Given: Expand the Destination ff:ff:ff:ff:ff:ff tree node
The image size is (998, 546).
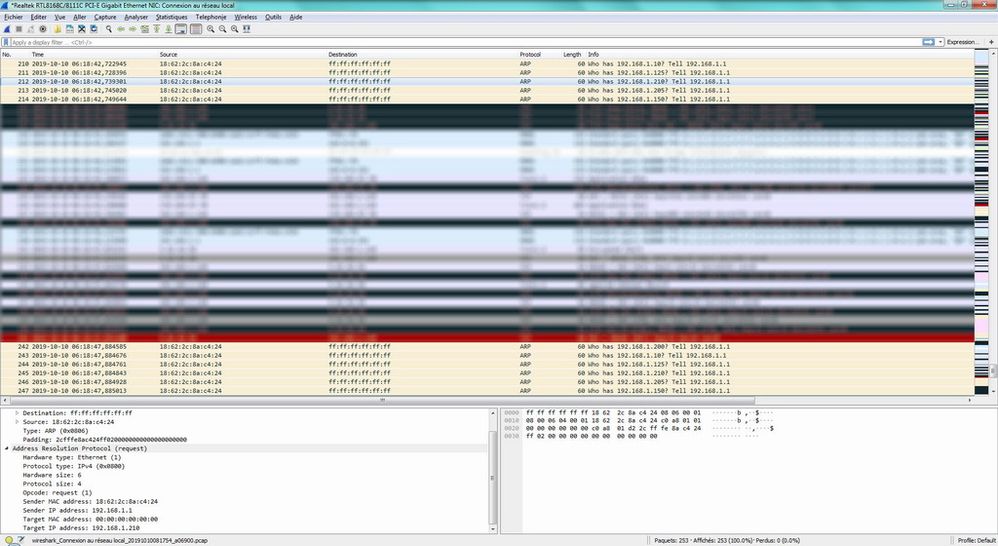Looking at the screenshot, I should (17, 413).
